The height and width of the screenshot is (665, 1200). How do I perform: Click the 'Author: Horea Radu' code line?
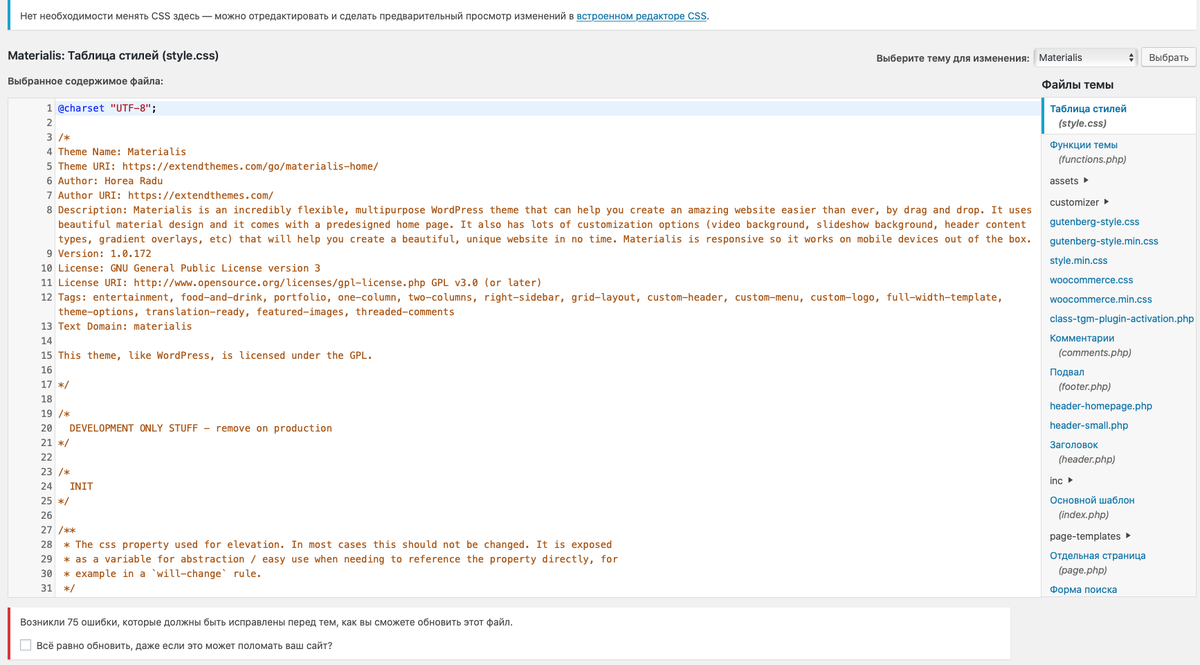coord(110,181)
